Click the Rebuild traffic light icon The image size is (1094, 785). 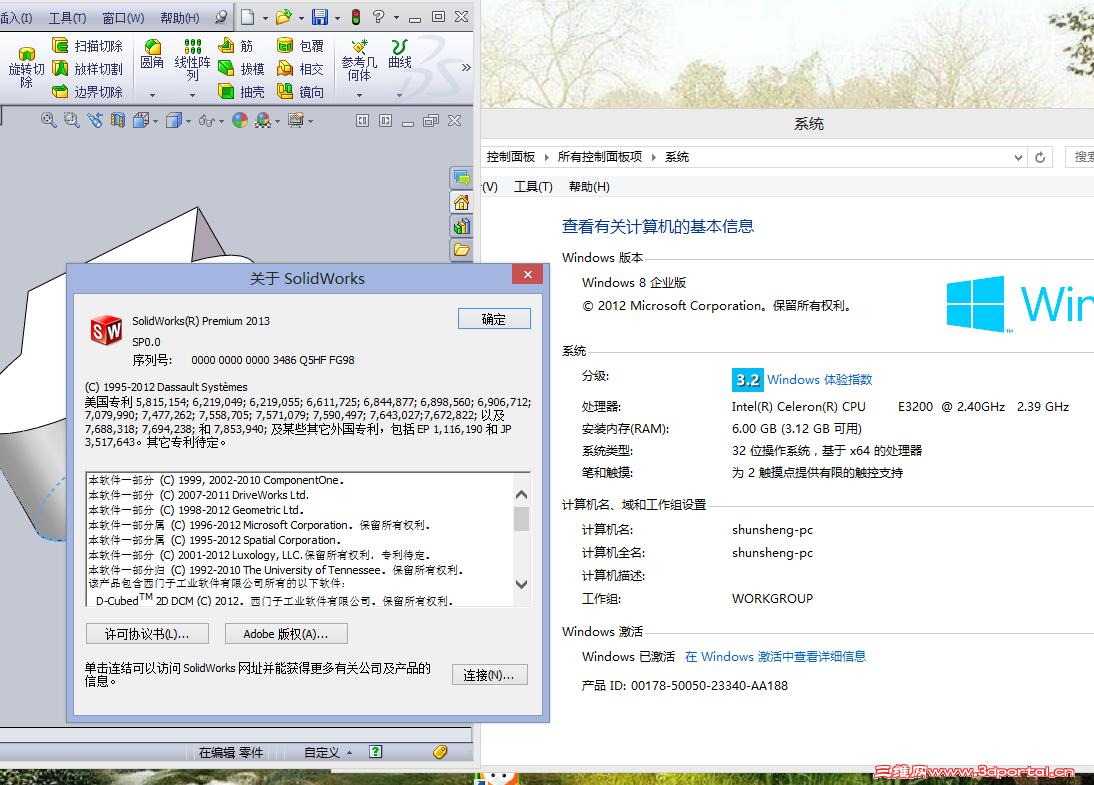point(356,17)
